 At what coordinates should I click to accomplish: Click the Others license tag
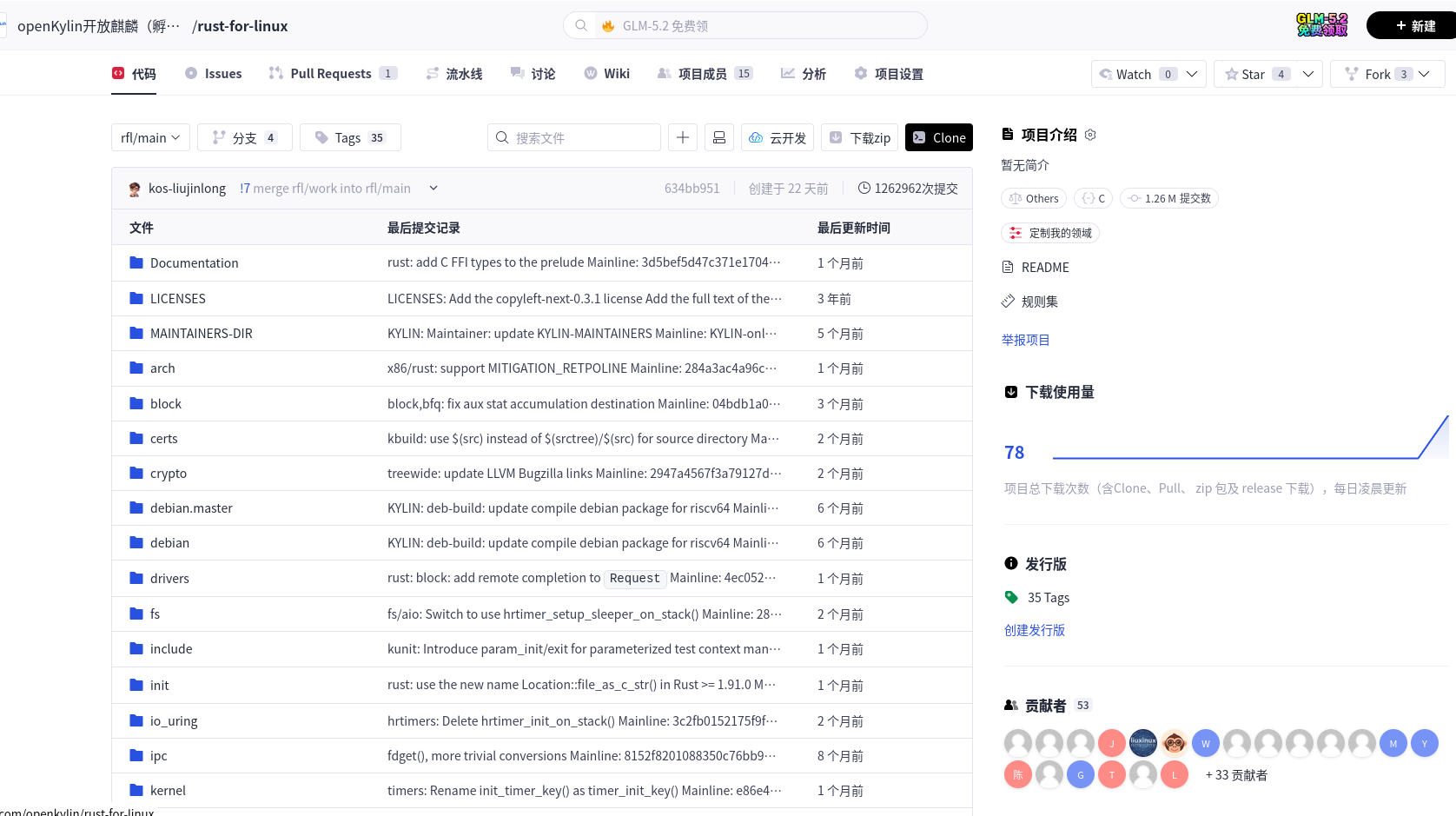[x=1034, y=198]
